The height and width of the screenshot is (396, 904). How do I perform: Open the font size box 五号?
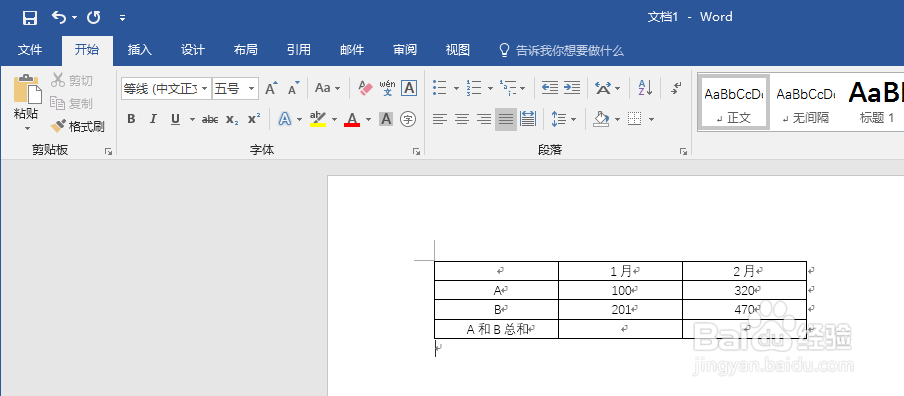[235, 89]
